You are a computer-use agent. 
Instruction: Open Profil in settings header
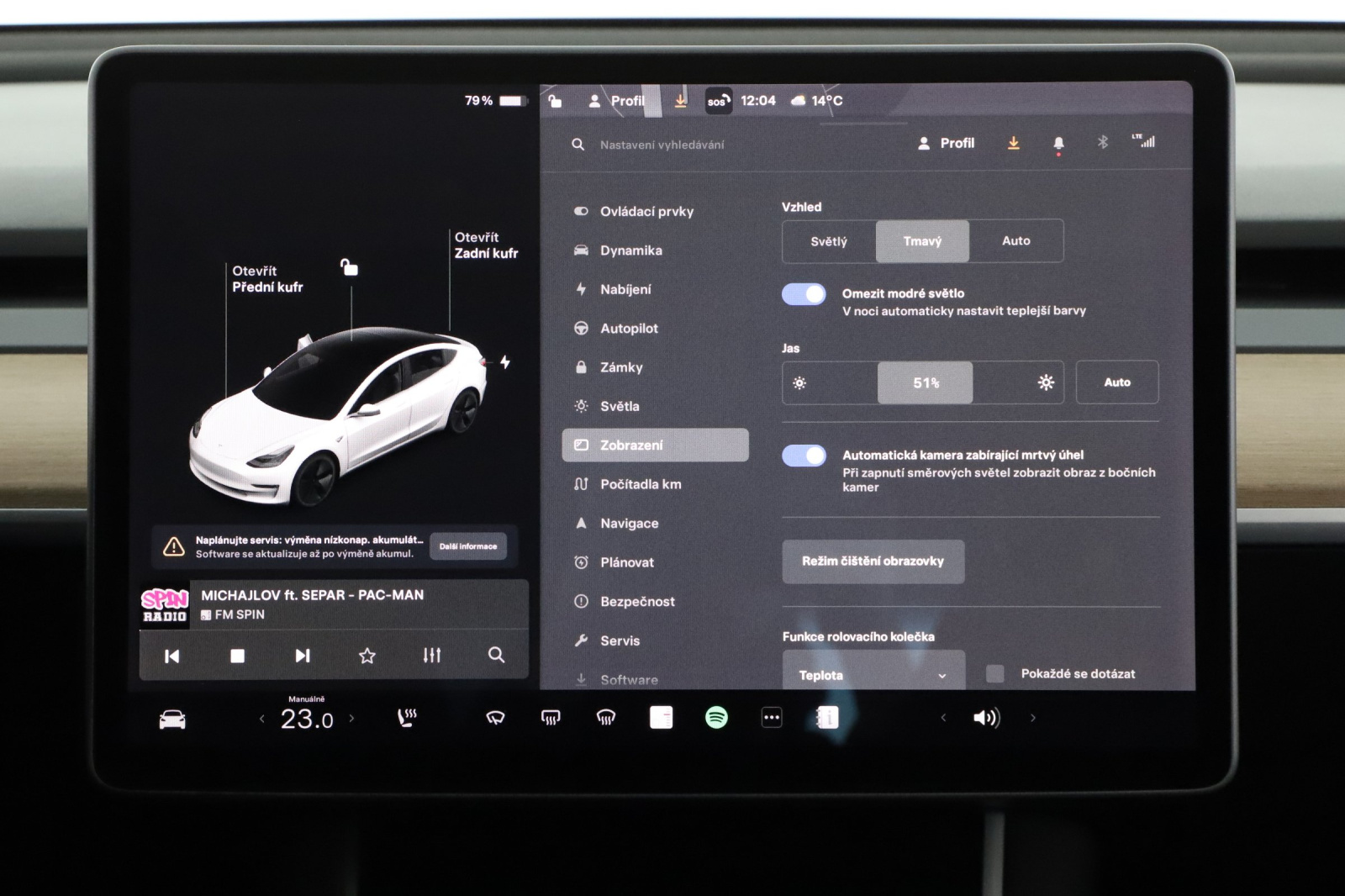[x=947, y=143]
